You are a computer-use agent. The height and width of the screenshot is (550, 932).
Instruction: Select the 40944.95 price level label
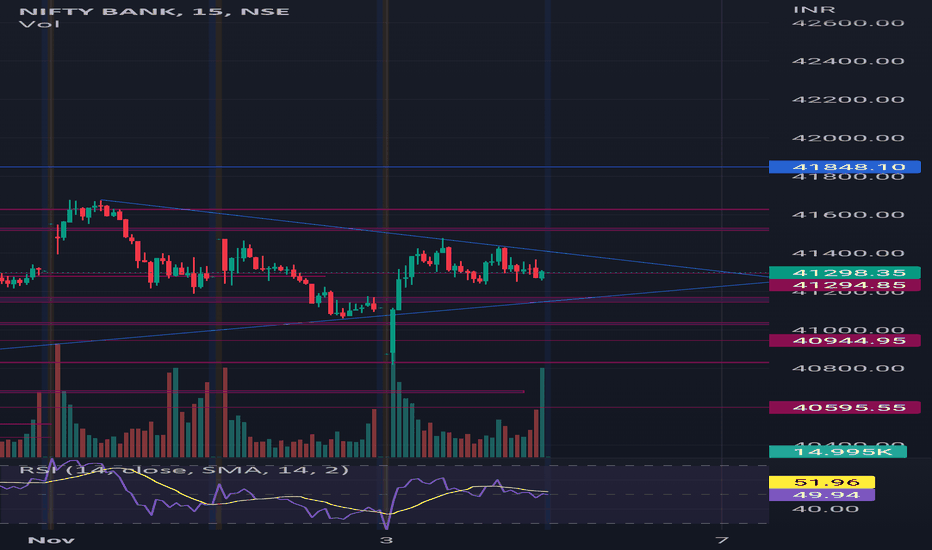pyautogui.click(x=845, y=341)
